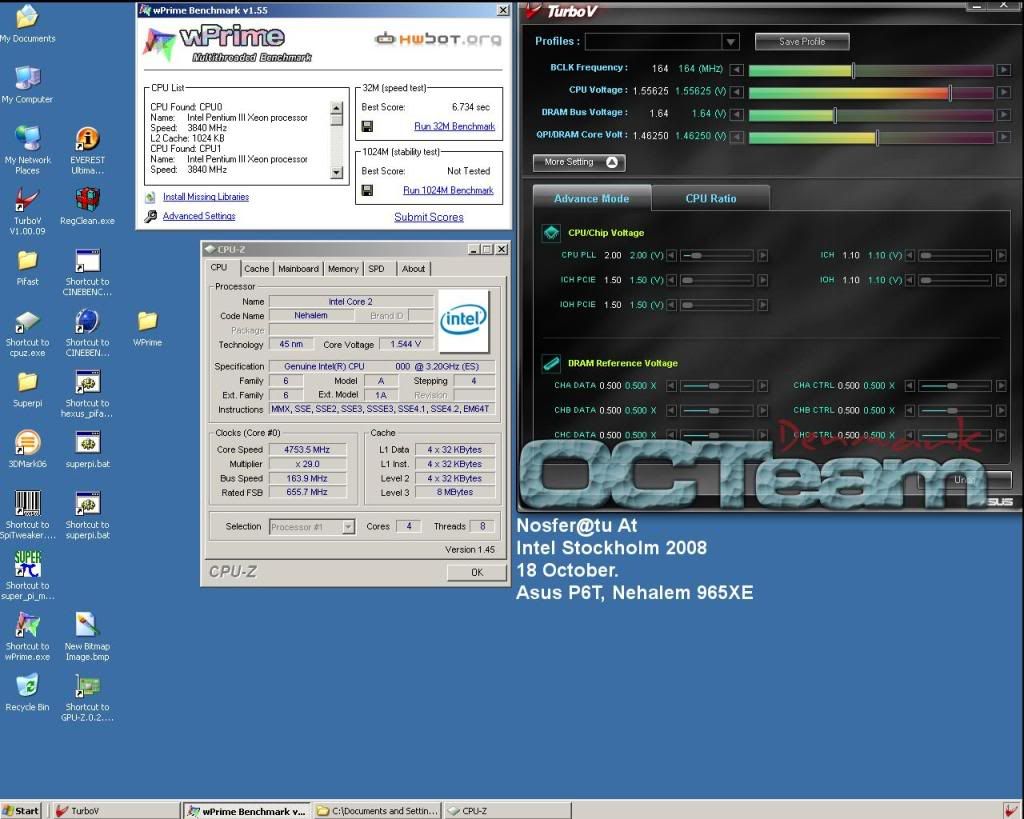
Task: Switch to the About tab in CPU-Z
Action: coord(413,268)
